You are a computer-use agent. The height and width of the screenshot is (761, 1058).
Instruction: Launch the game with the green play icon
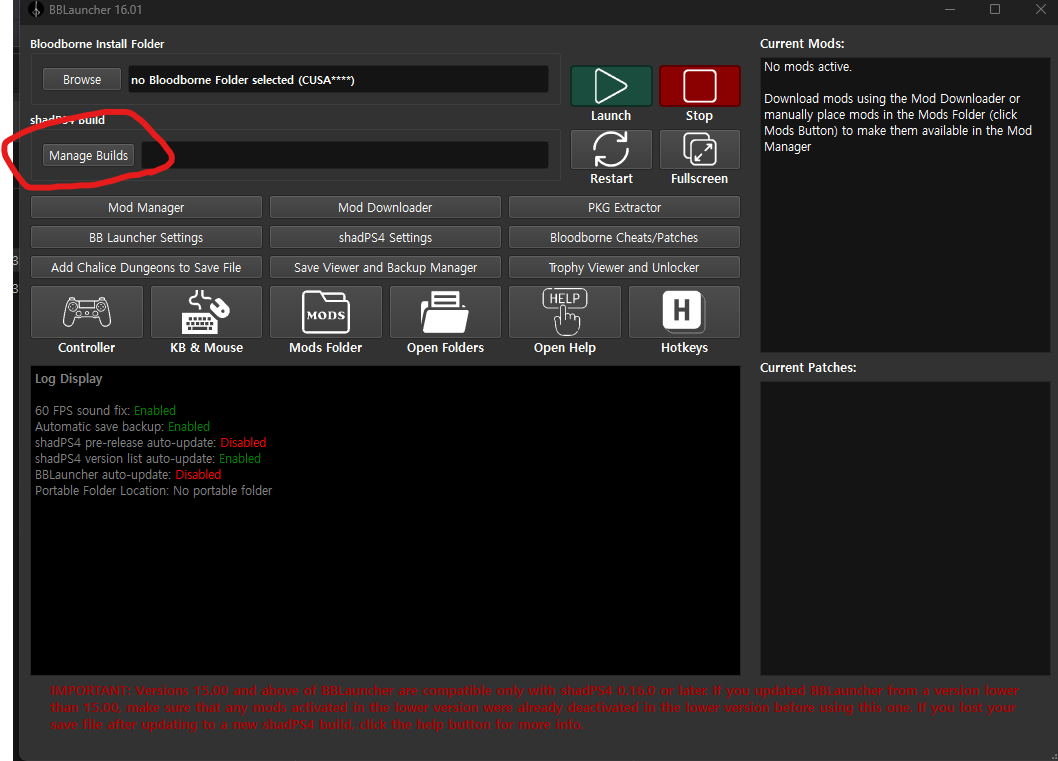point(611,86)
